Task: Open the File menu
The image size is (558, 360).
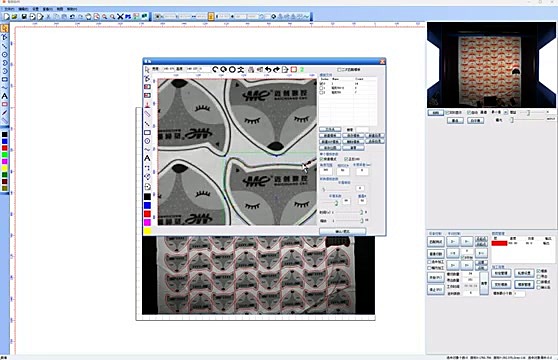Action: [x=9, y=9]
